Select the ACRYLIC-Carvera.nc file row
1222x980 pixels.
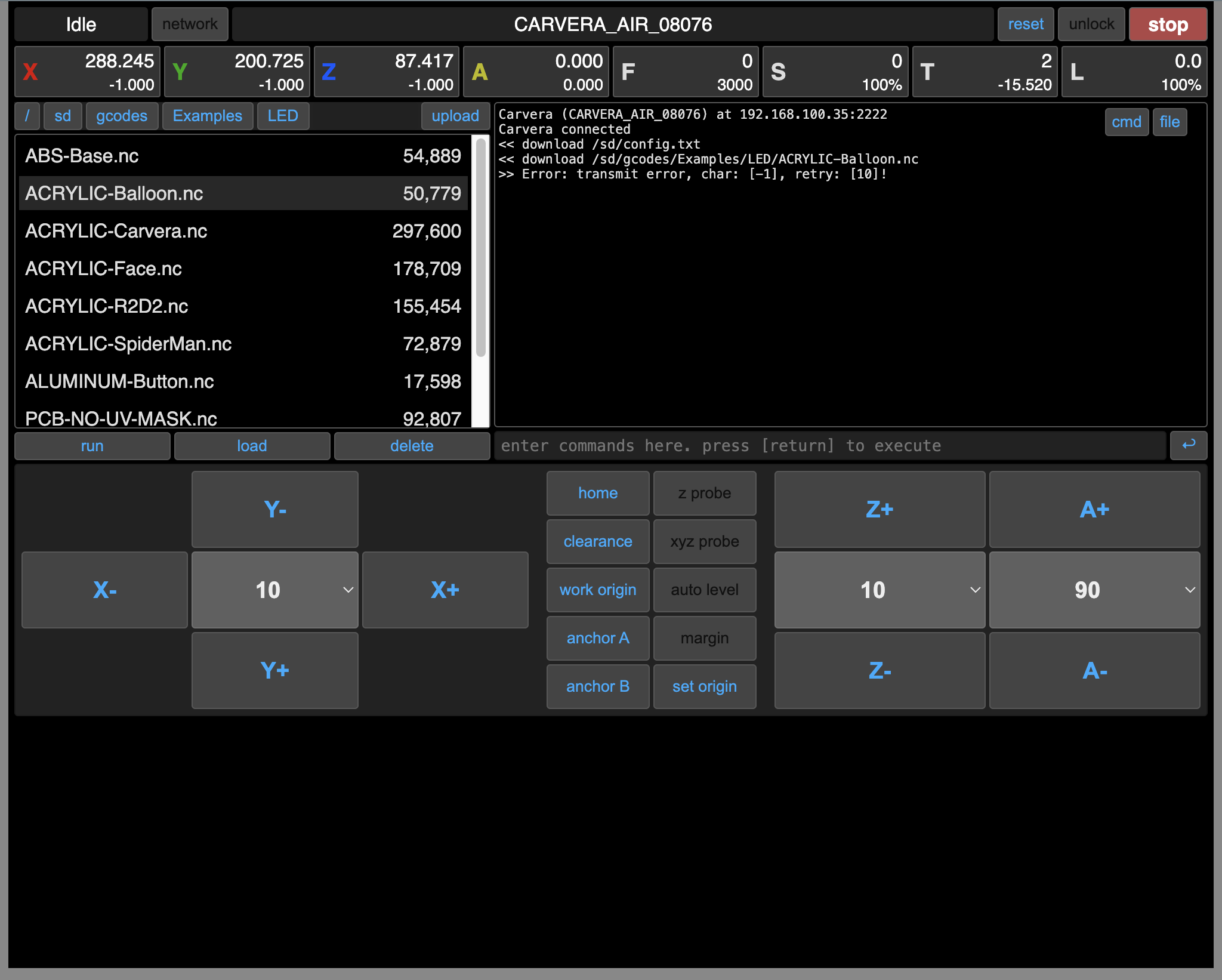click(x=243, y=231)
